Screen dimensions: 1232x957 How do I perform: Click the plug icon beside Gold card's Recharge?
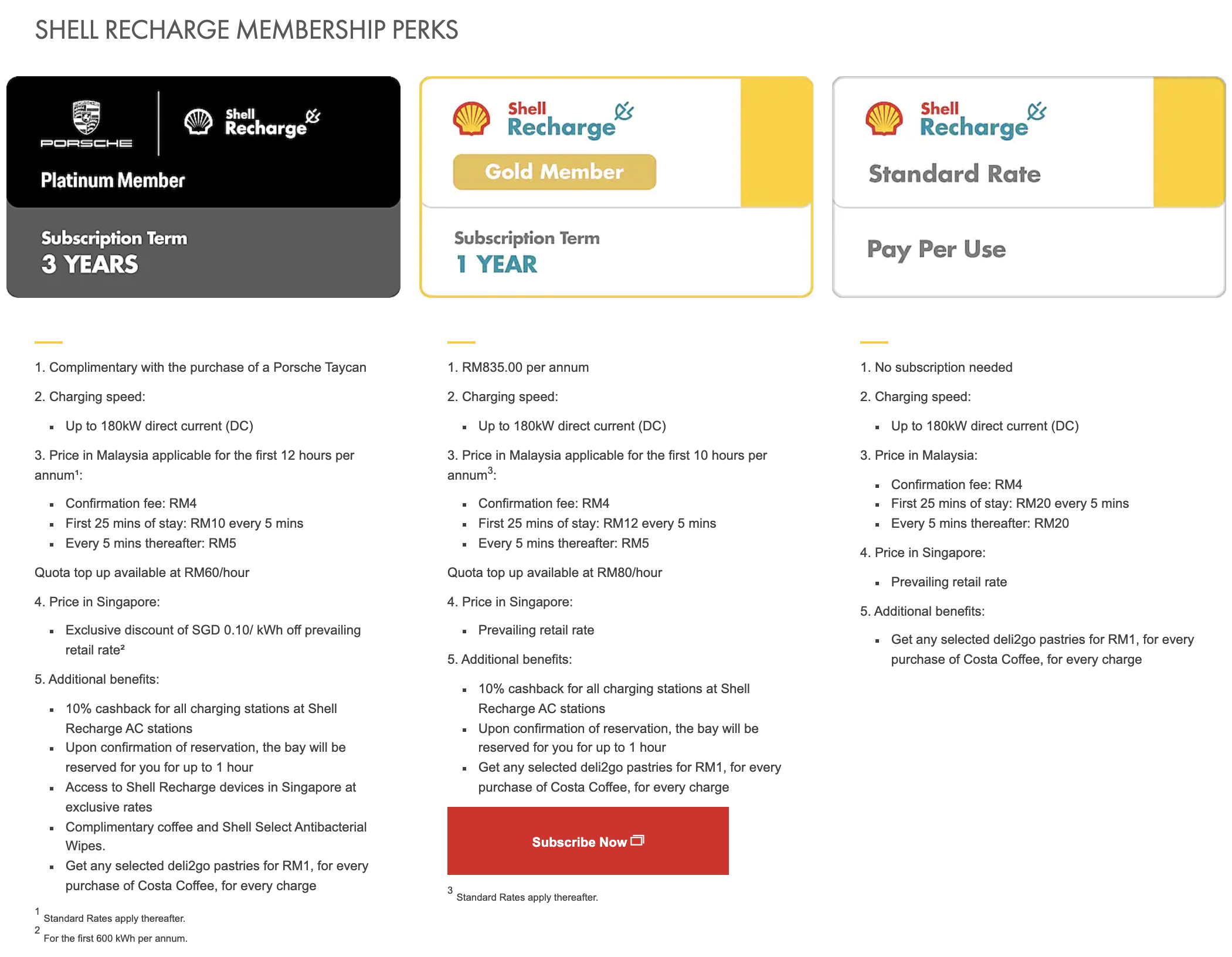[x=624, y=111]
